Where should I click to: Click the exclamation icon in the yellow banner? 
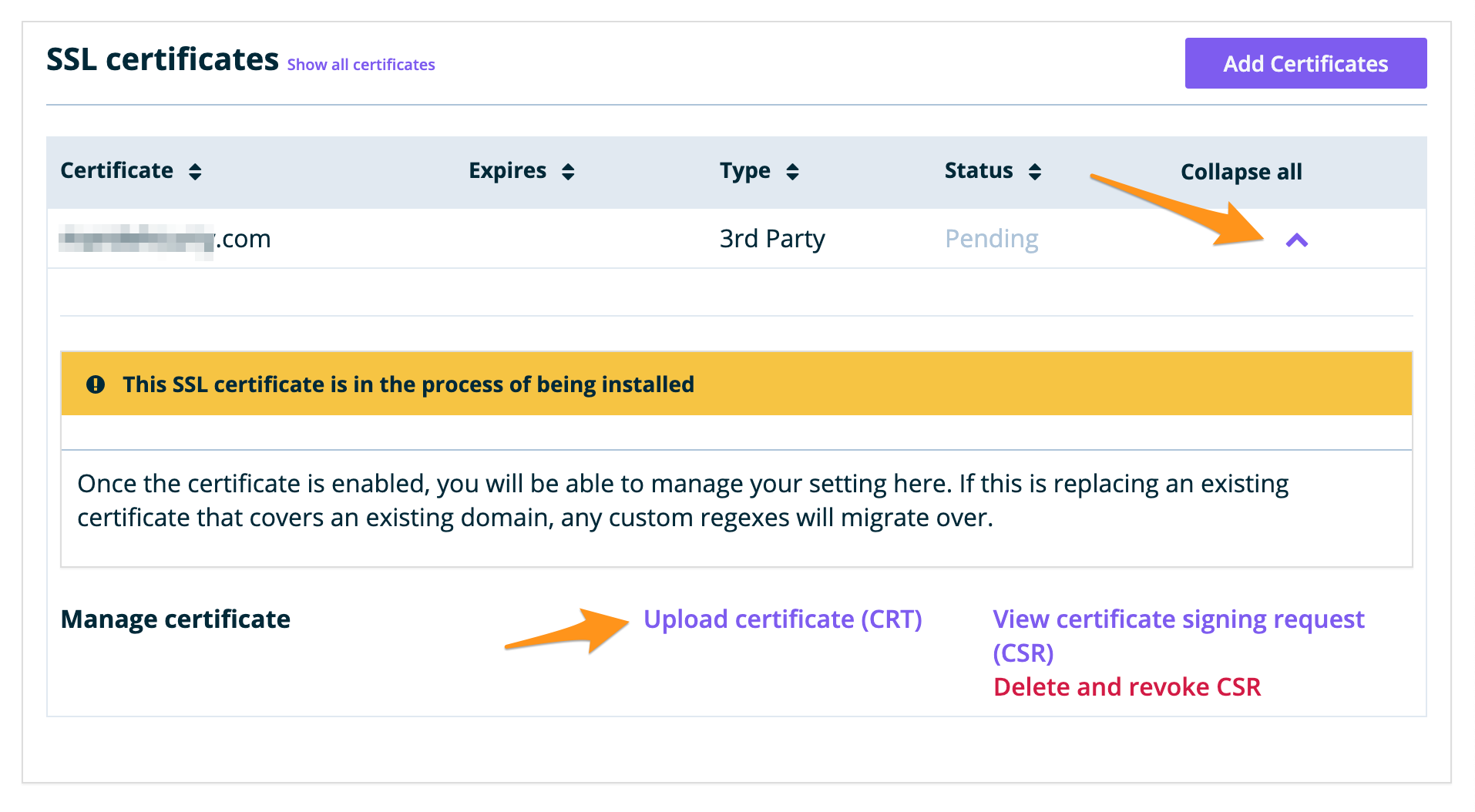[x=96, y=384]
